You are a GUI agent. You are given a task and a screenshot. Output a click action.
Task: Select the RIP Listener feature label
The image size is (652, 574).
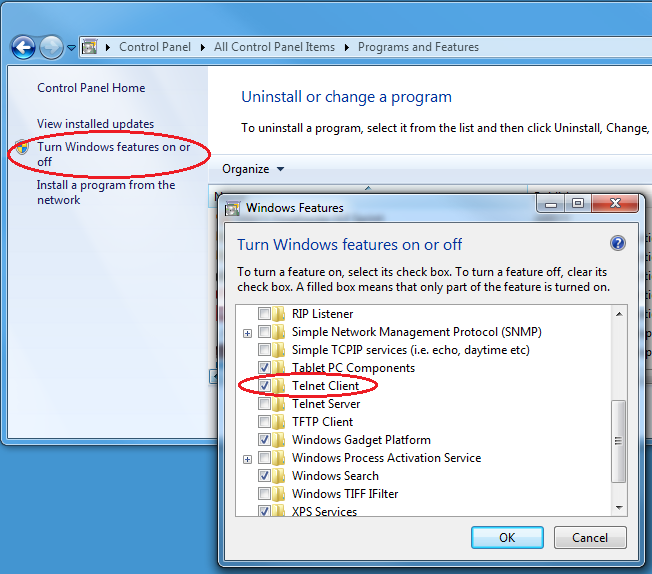pyautogui.click(x=322, y=313)
